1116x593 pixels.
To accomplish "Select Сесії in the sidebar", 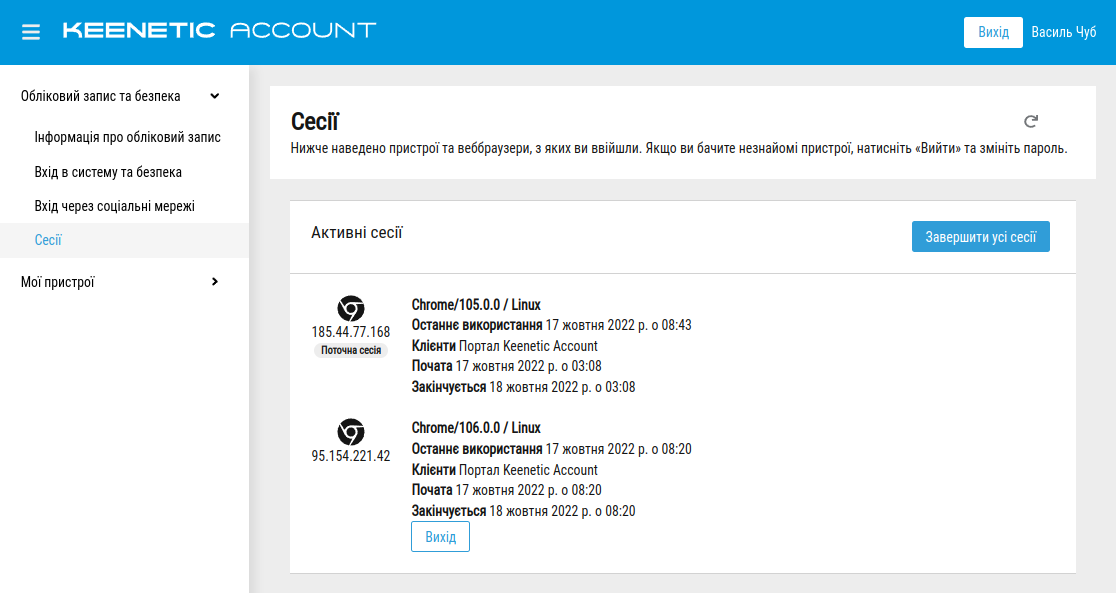I will point(48,240).
